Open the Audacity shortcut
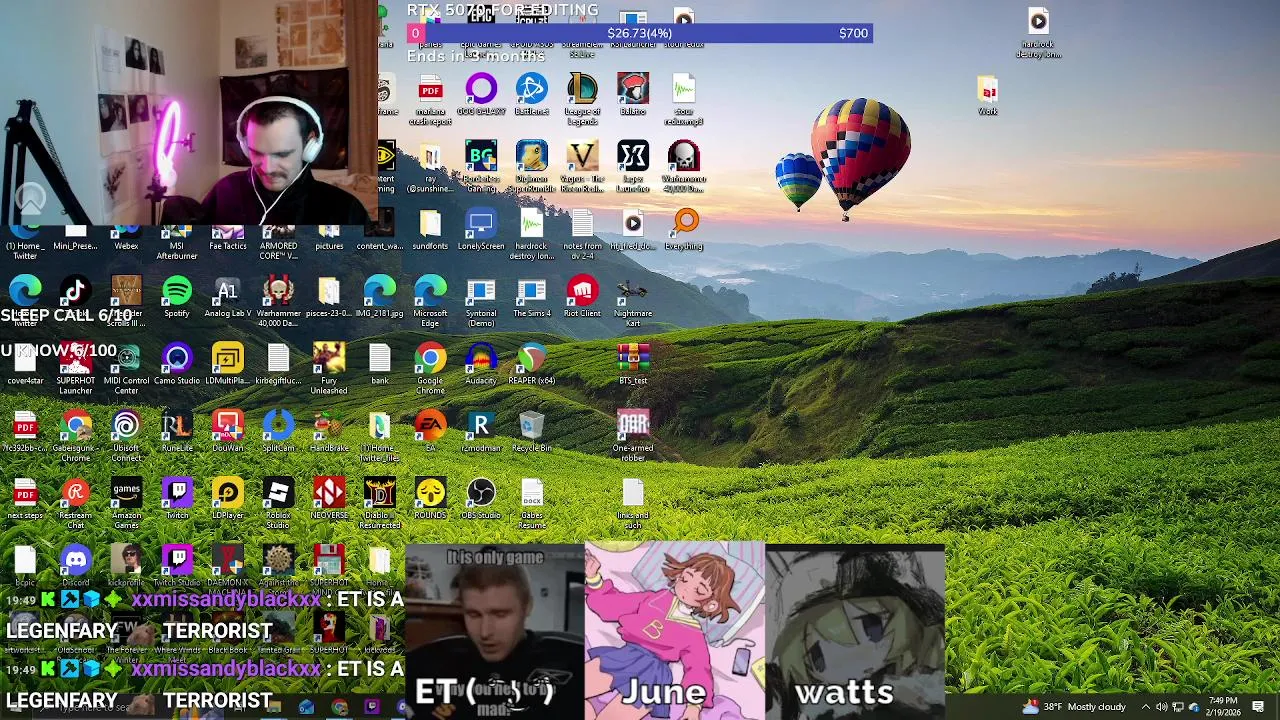This screenshot has width=1280, height=720. point(481,365)
